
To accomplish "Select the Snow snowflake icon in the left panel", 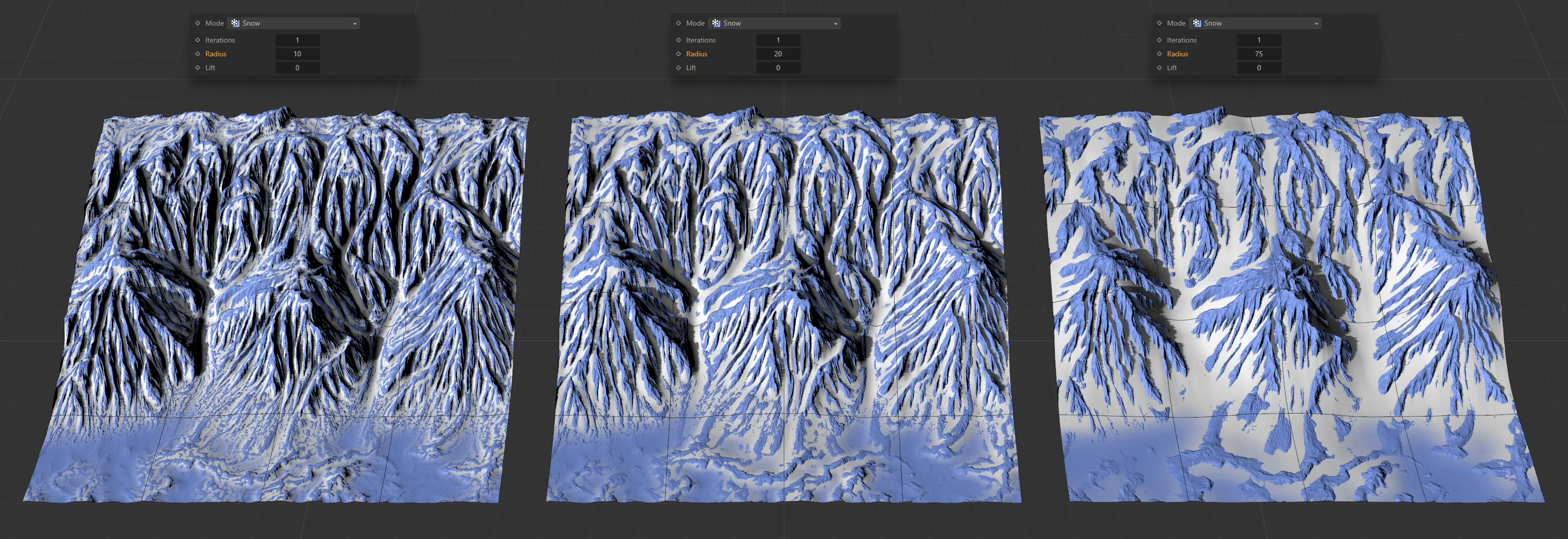I will (236, 23).
